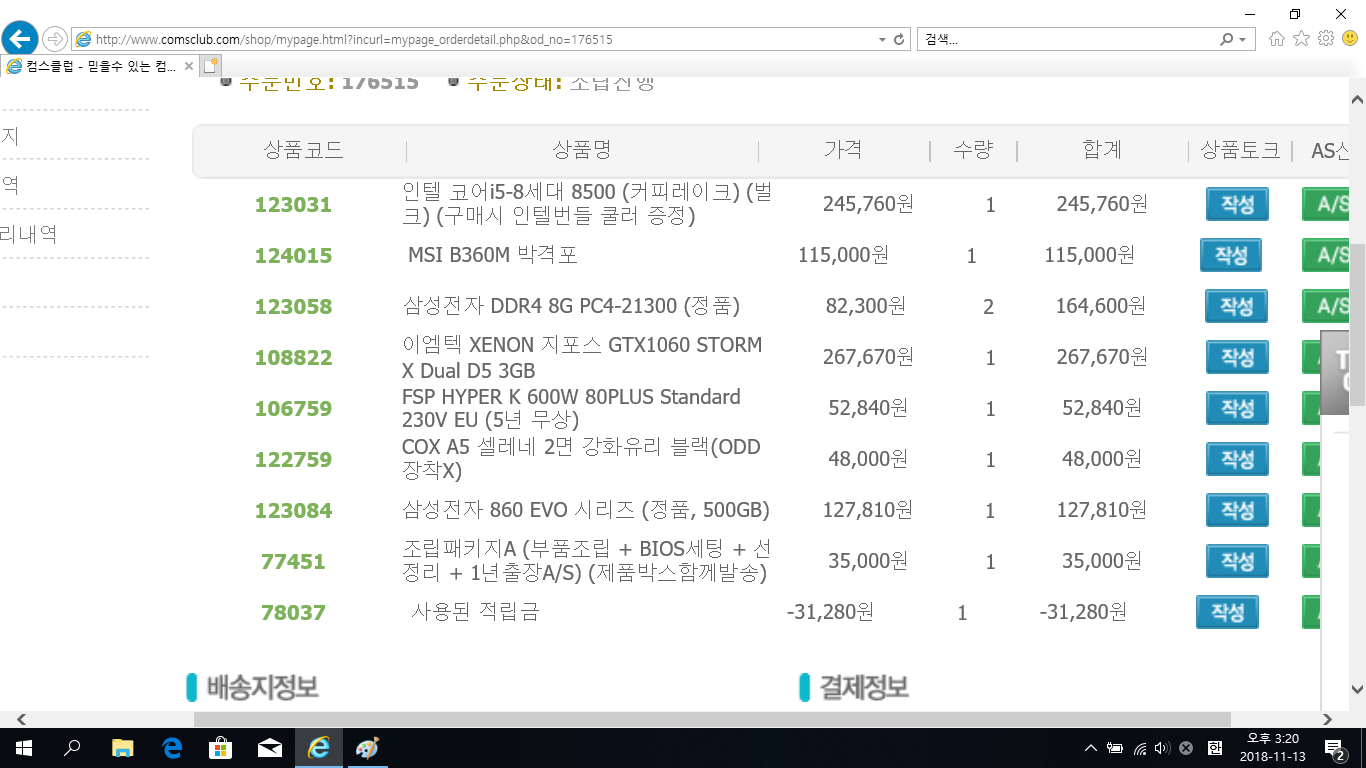Viewport: 1366px width, 768px height.
Task: Click 작성 button for COX A5 셀레네
Action: (x=1237, y=459)
